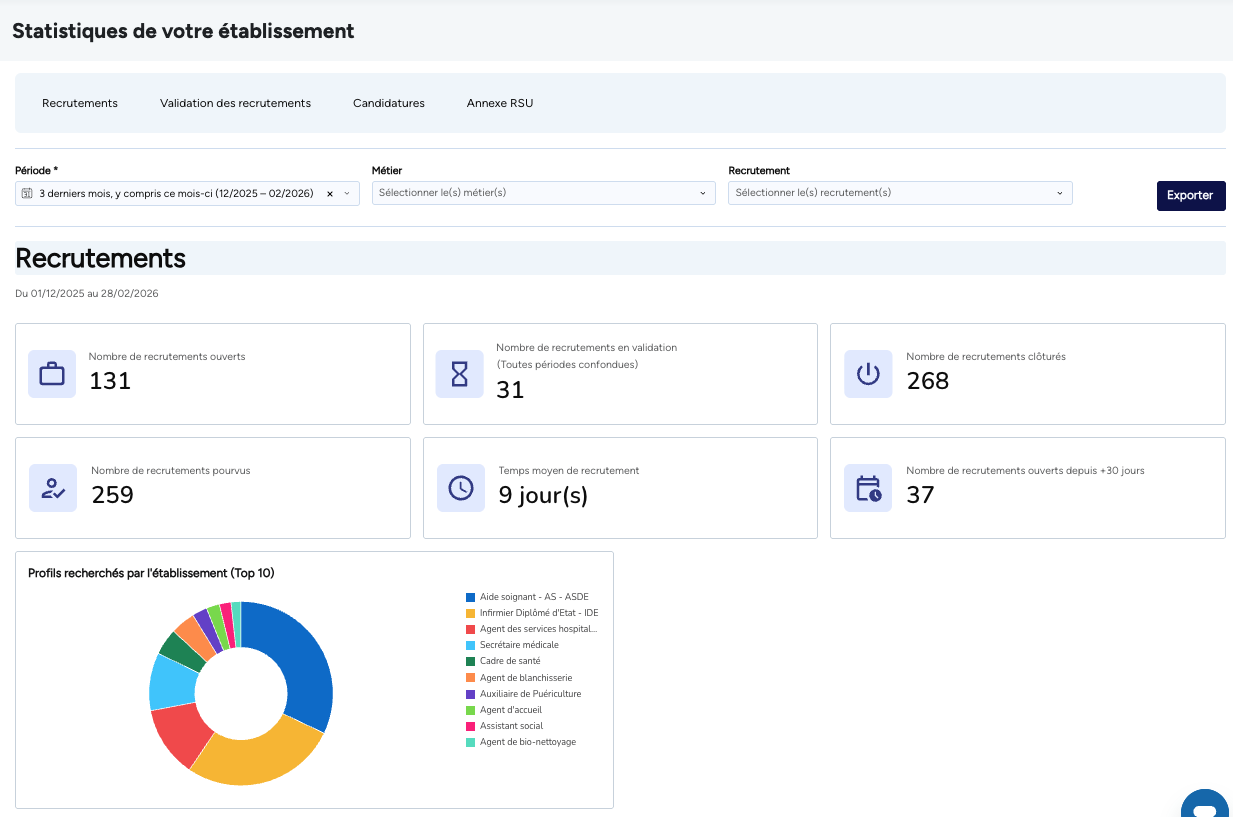Click the Aide soignant legend color swatch
Viewport: 1233px width, 817px height.
tap(470, 597)
